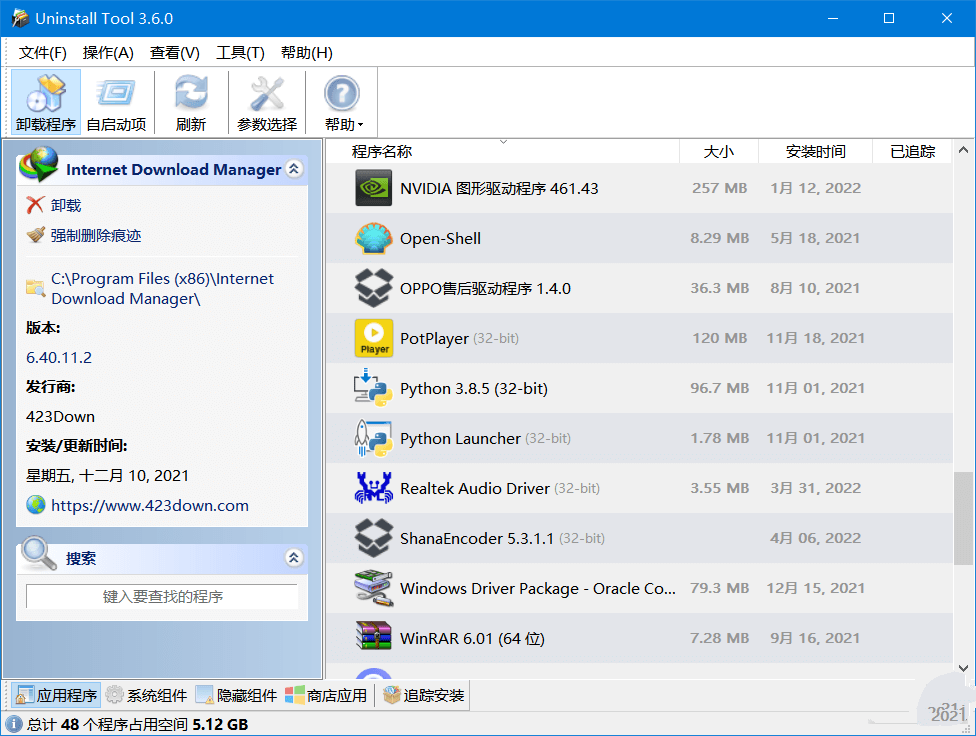976x736 pixels.
Task: Click the program search input field
Action: (162, 597)
